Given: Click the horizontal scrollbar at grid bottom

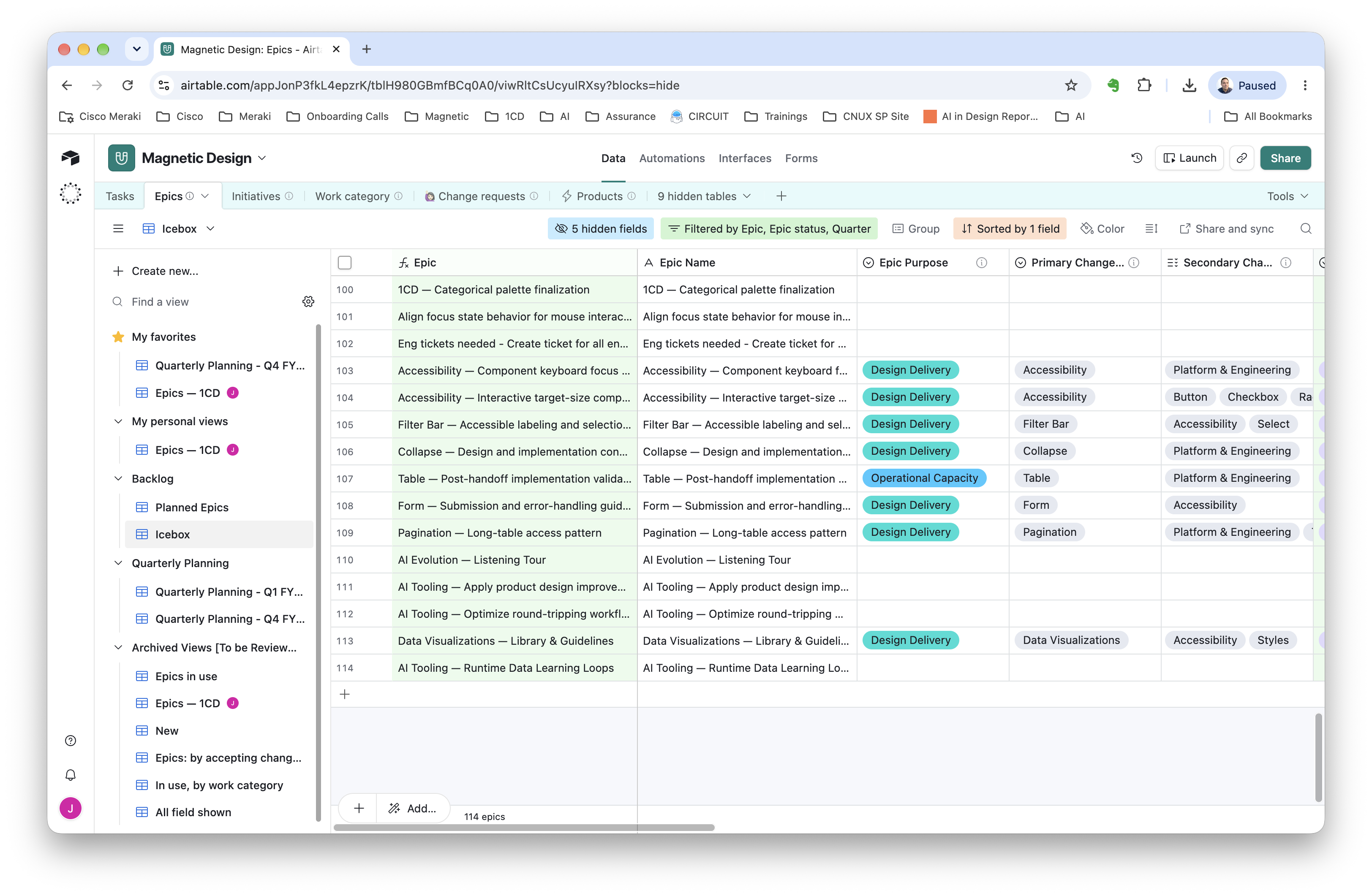Looking at the screenshot, I should click(x=524, y=828).
